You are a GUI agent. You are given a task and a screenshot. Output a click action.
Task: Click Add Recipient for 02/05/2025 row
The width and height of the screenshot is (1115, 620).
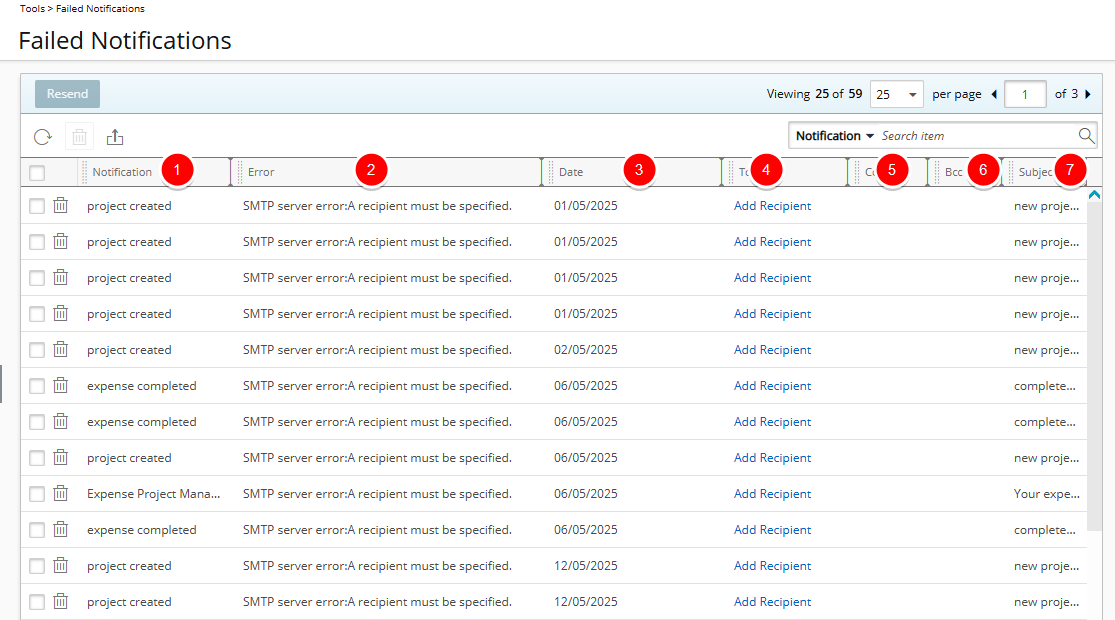pyautogui.click(x=772, y=350)
